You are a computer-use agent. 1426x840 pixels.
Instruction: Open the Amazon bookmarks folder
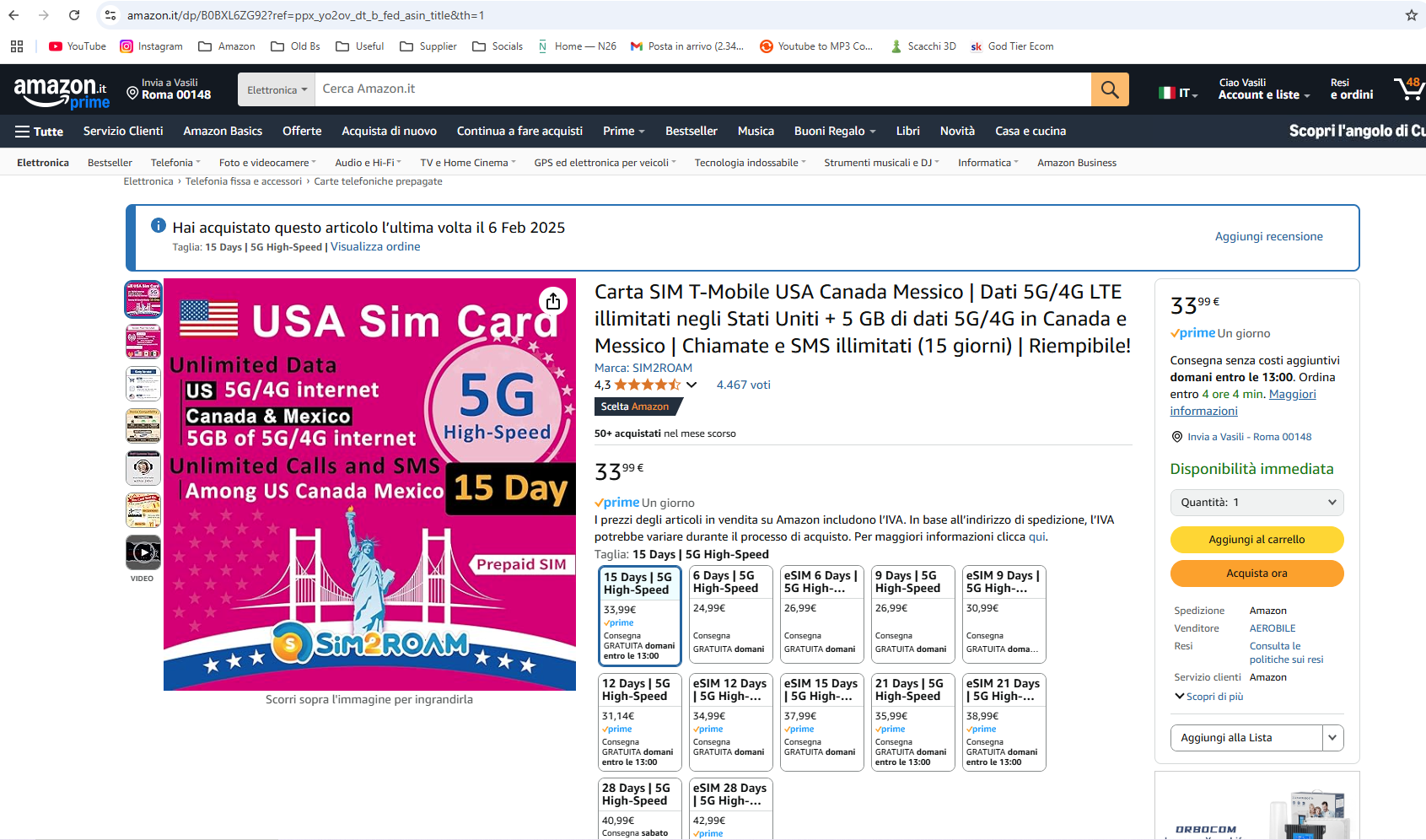[227, 46]
